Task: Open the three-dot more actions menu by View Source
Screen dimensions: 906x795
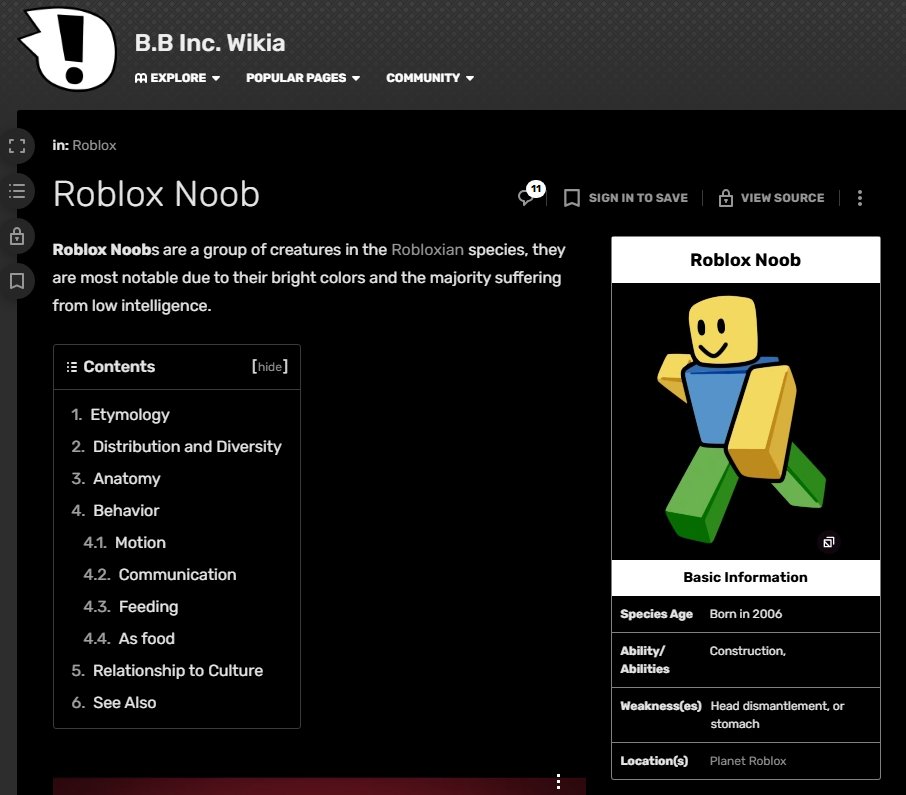Action: click(x=860, y=198)
